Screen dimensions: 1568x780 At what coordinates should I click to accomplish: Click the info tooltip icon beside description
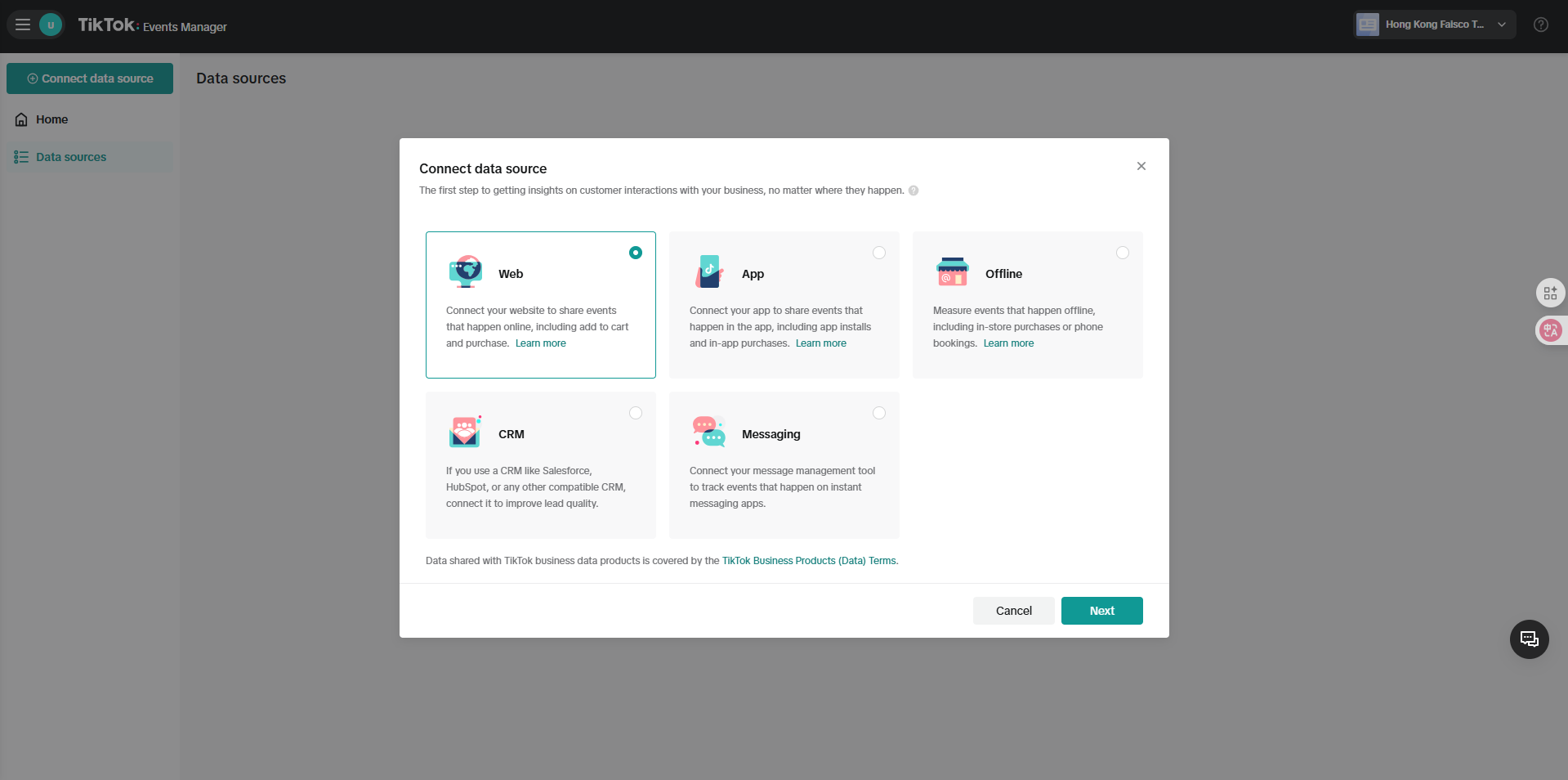click(x=914, y=191)
